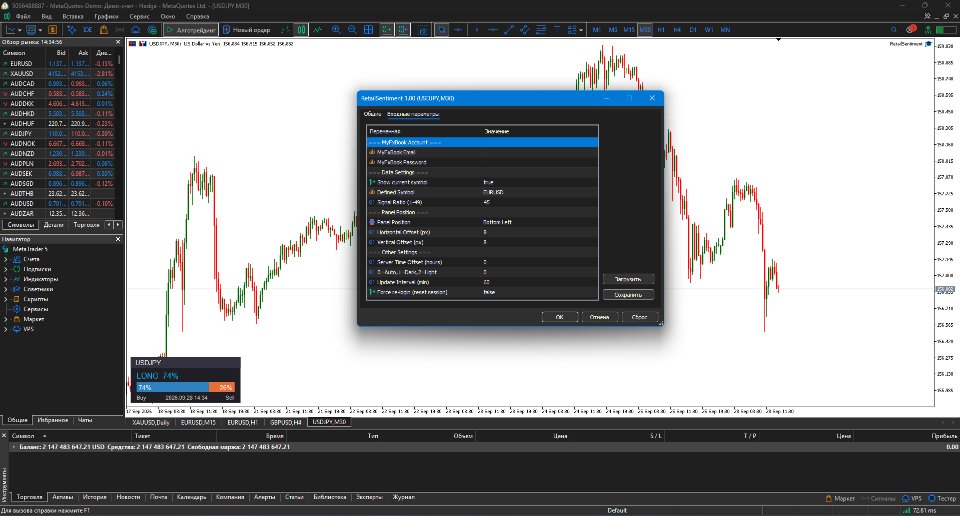Open the objects list dropdown arrow in toolbar
Screen dimensions: 960x516
[580, 29]
